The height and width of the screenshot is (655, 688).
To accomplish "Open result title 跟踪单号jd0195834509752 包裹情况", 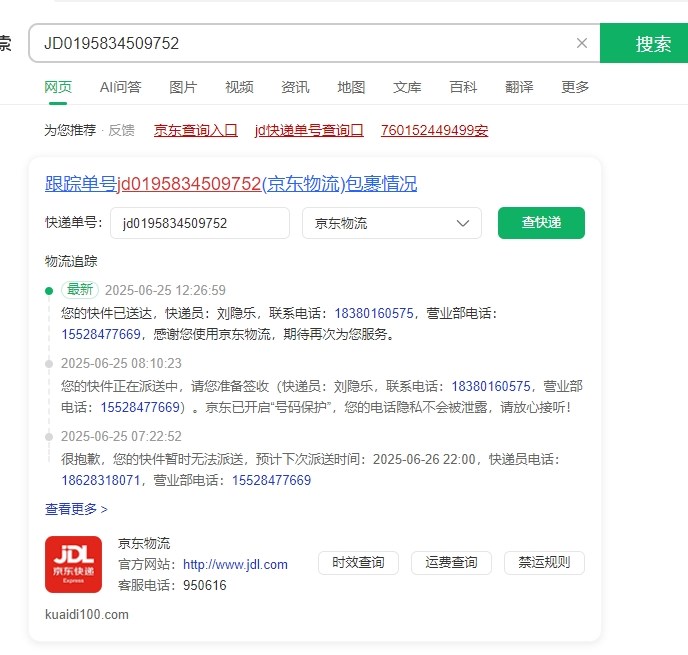I will pos(231,183).
